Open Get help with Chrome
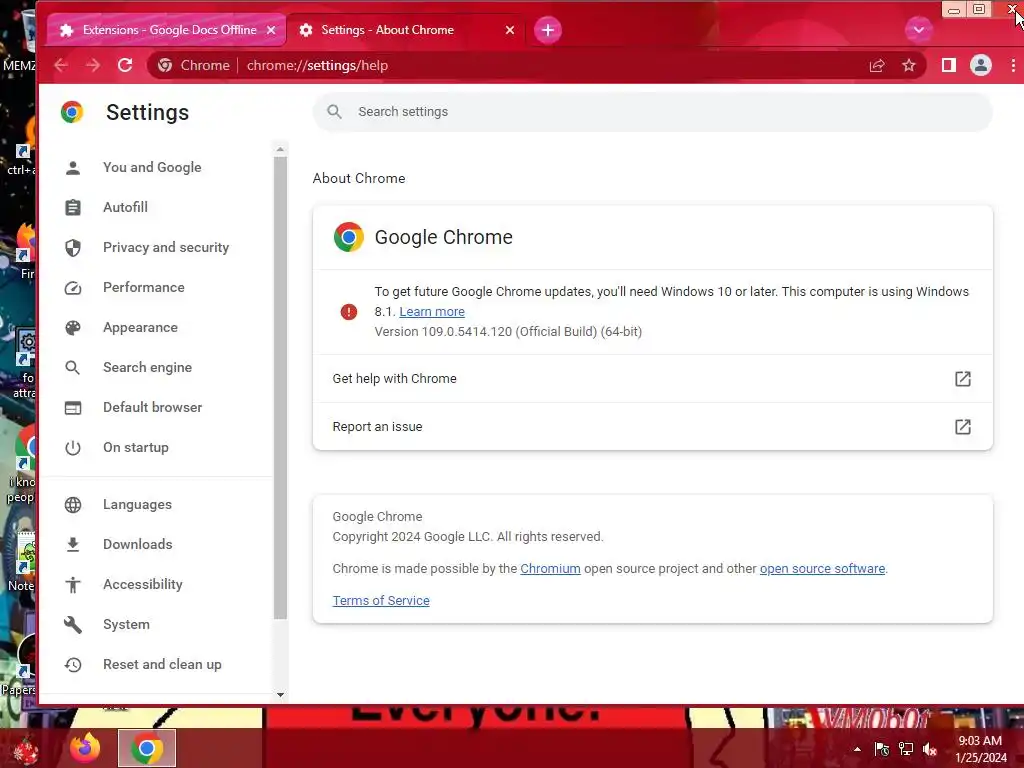Image resolution: width=1024 pixels, height=768 pixels. point(652,379)
